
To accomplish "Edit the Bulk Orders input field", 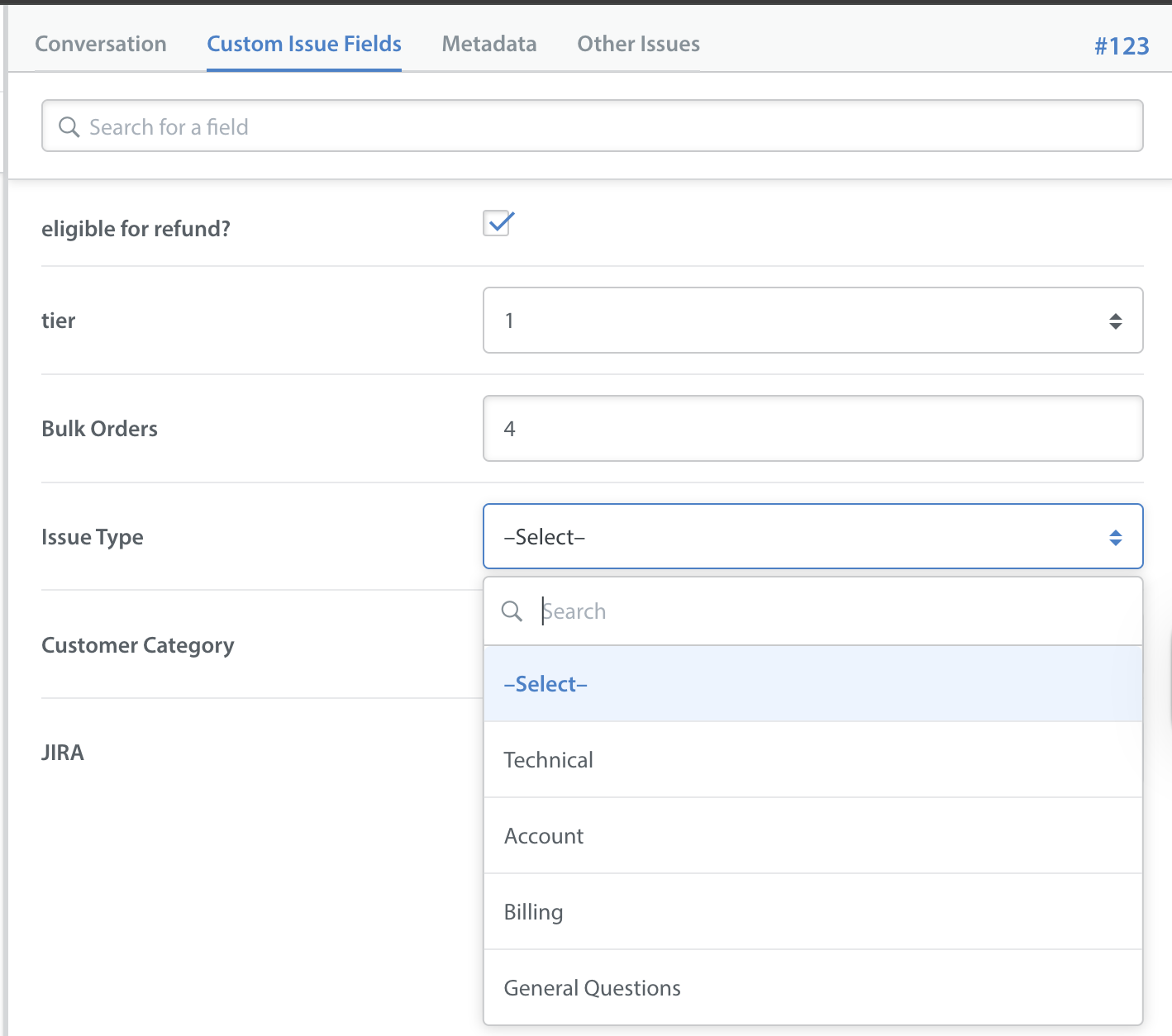I will tap(813, 429).
